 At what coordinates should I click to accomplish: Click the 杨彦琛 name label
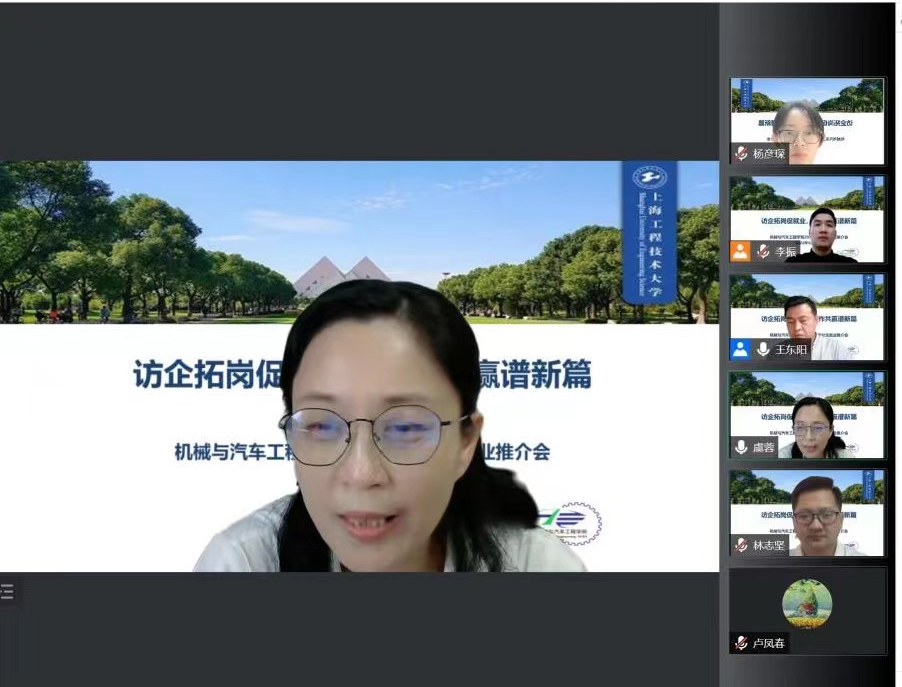point(769,154)
